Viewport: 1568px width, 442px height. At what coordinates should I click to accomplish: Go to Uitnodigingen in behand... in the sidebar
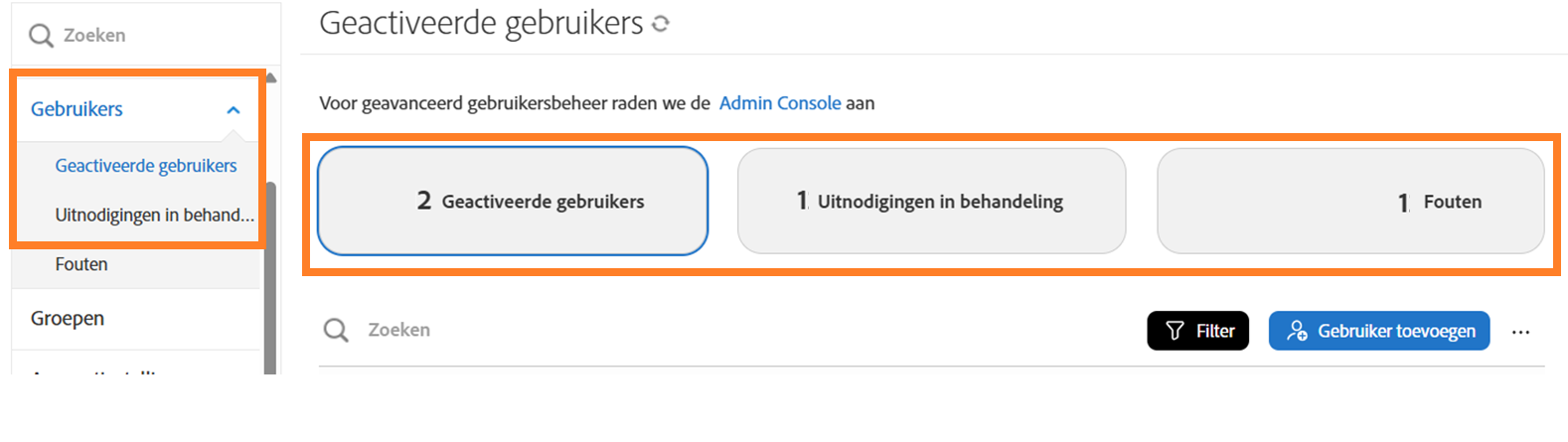coord(154,215)
